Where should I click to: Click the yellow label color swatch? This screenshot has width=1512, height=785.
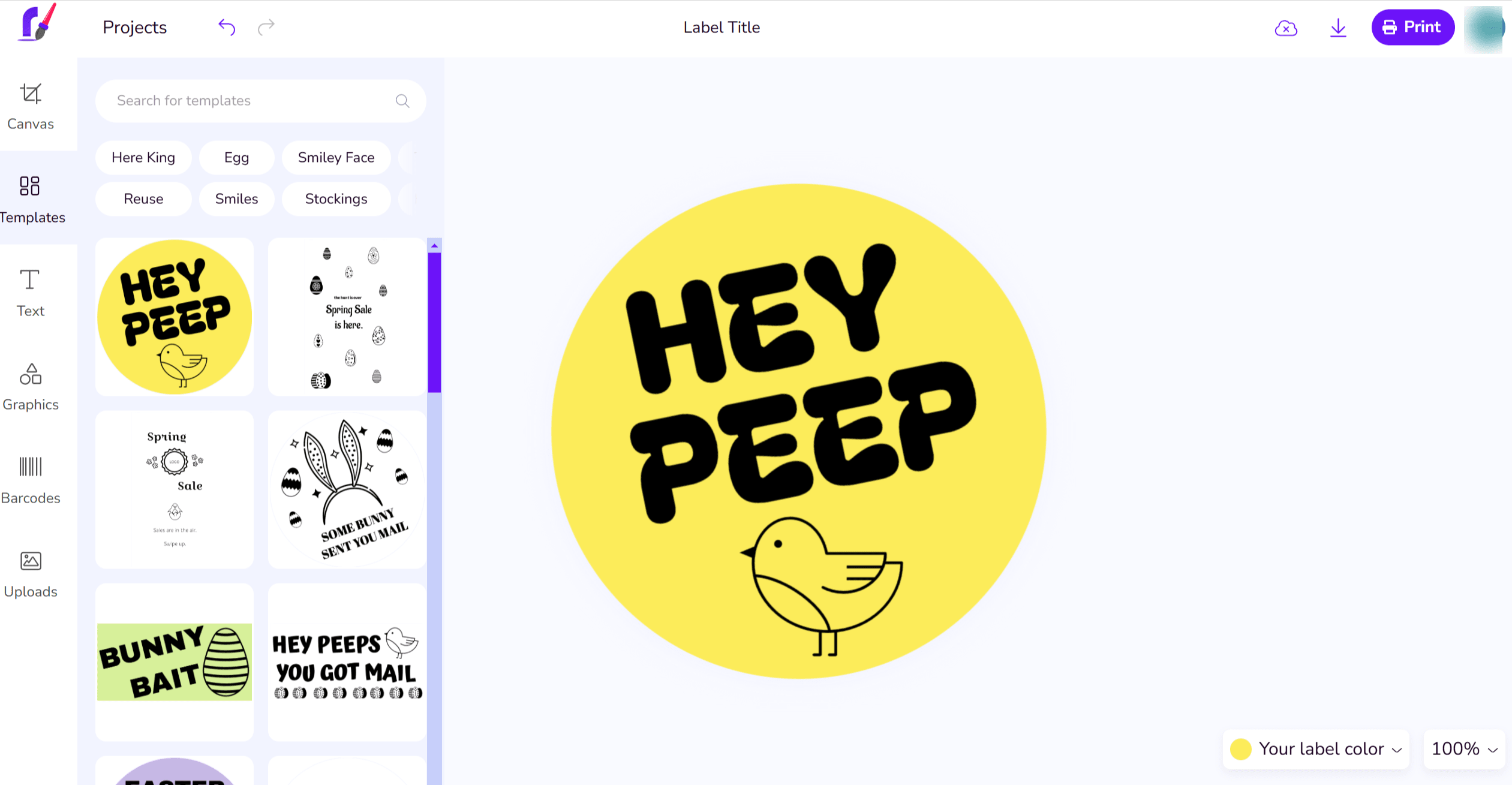(x=1240, y=748)
